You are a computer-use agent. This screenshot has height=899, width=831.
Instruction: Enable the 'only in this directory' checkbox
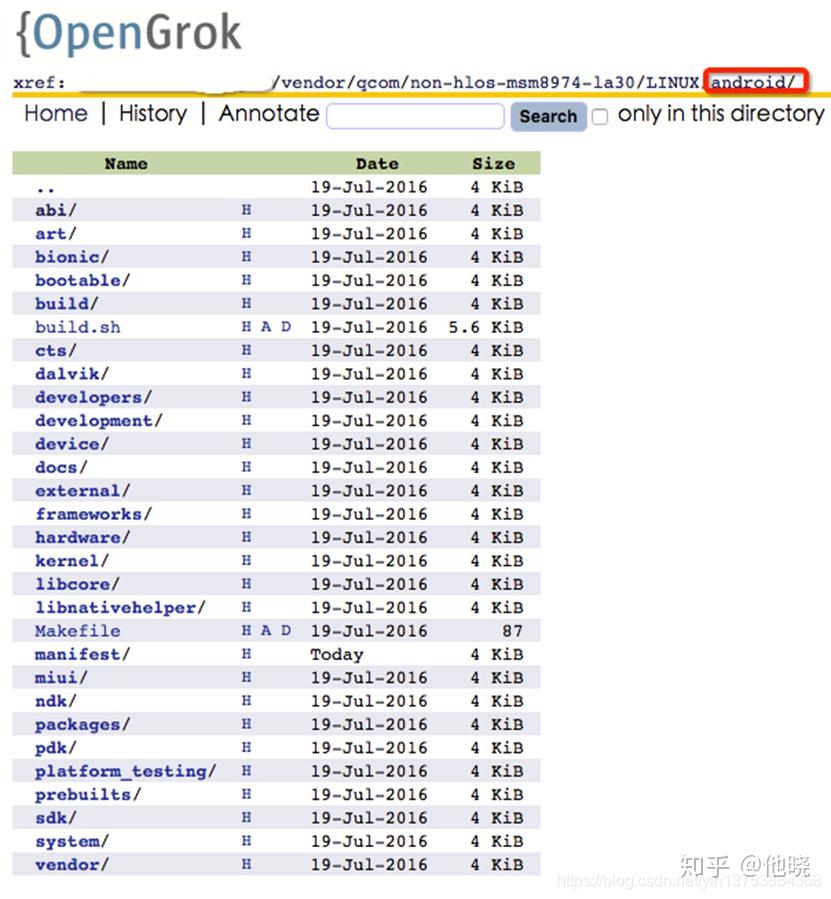pyautogui.click(x=599, y=117)
